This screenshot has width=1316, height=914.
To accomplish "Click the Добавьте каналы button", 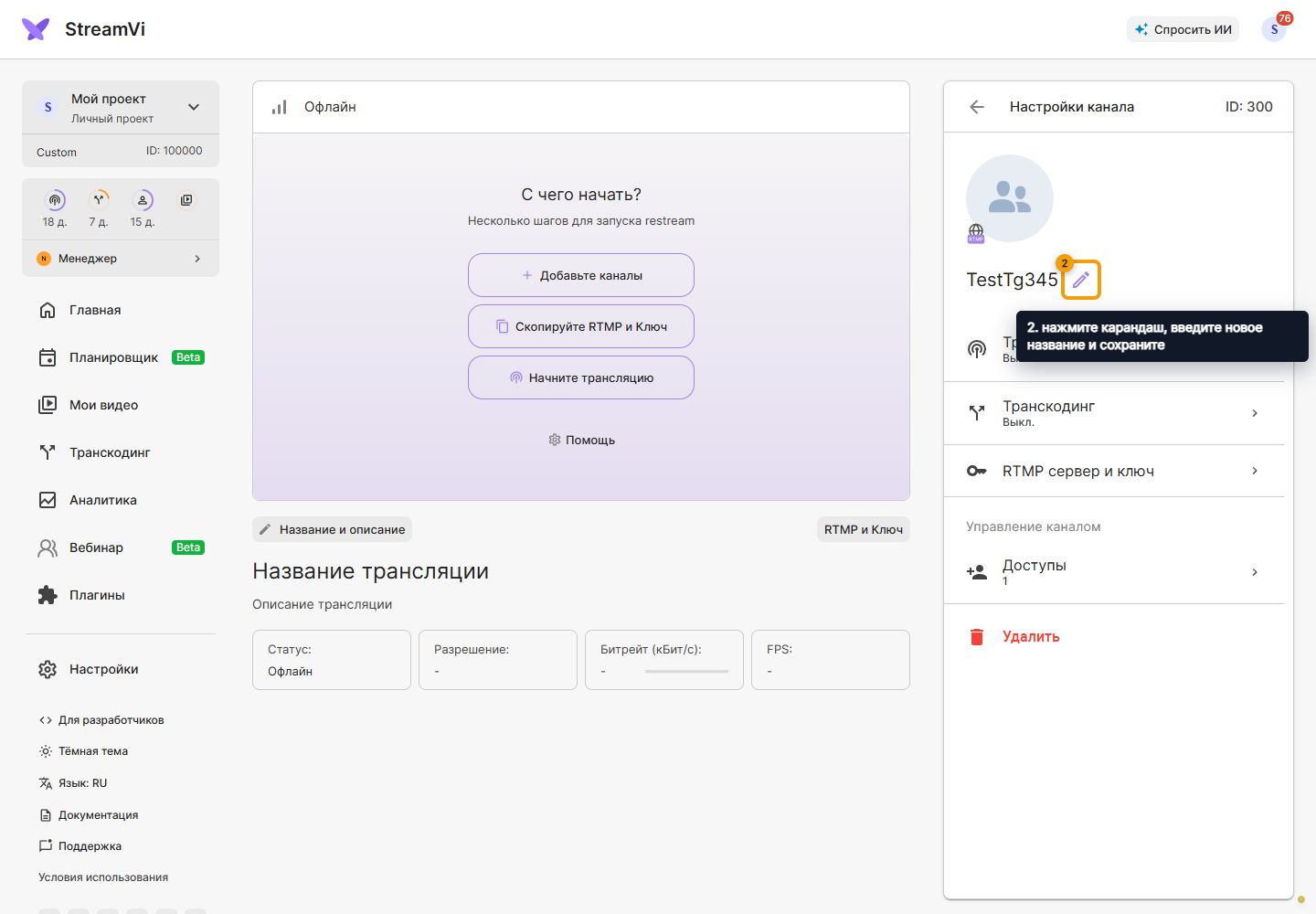I will click(581, 275).
